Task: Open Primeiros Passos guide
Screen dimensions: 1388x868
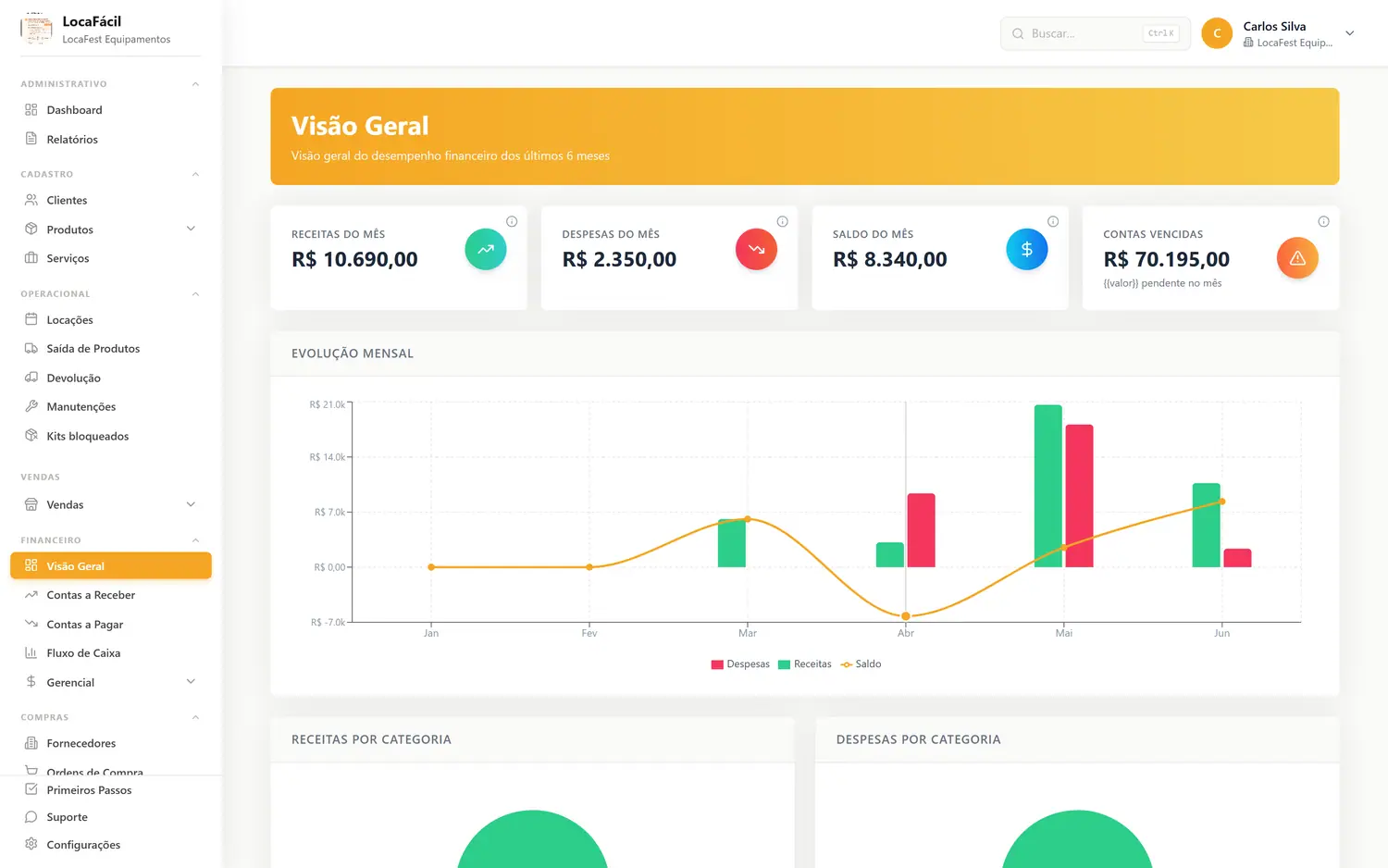Action: pos(111,789)
